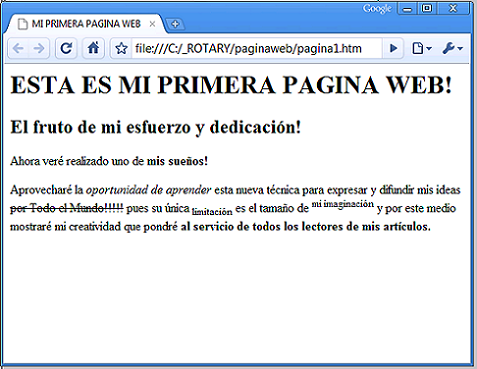Close the MI PRIMERA PAGINA WEB tab
477x369 pixels.
[152, 24]
